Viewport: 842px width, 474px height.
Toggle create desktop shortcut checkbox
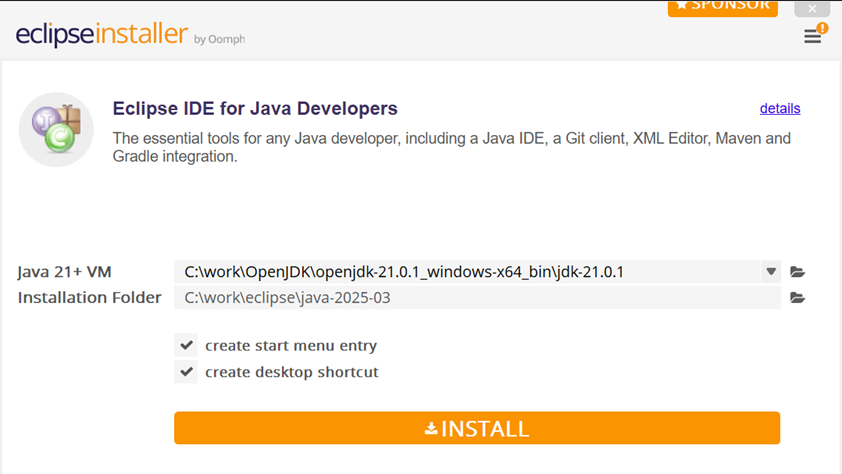coord(186,371)
